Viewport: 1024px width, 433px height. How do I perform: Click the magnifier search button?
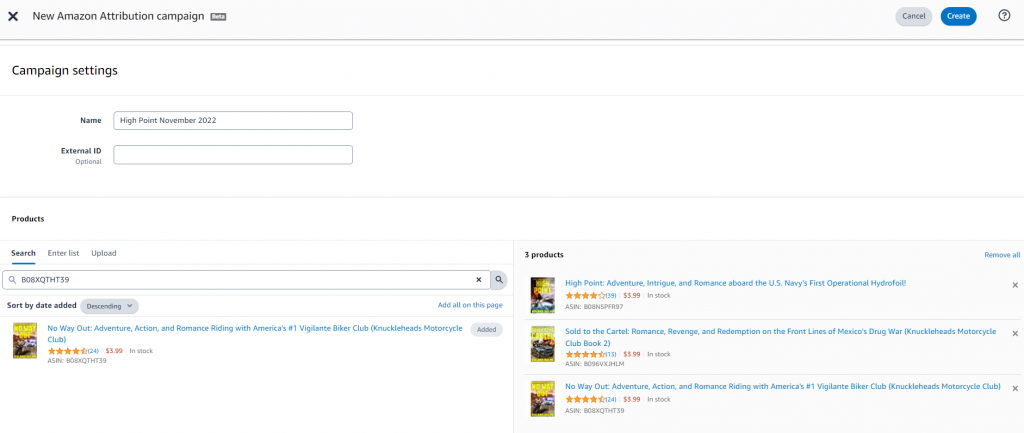click(x=499, y=280)
